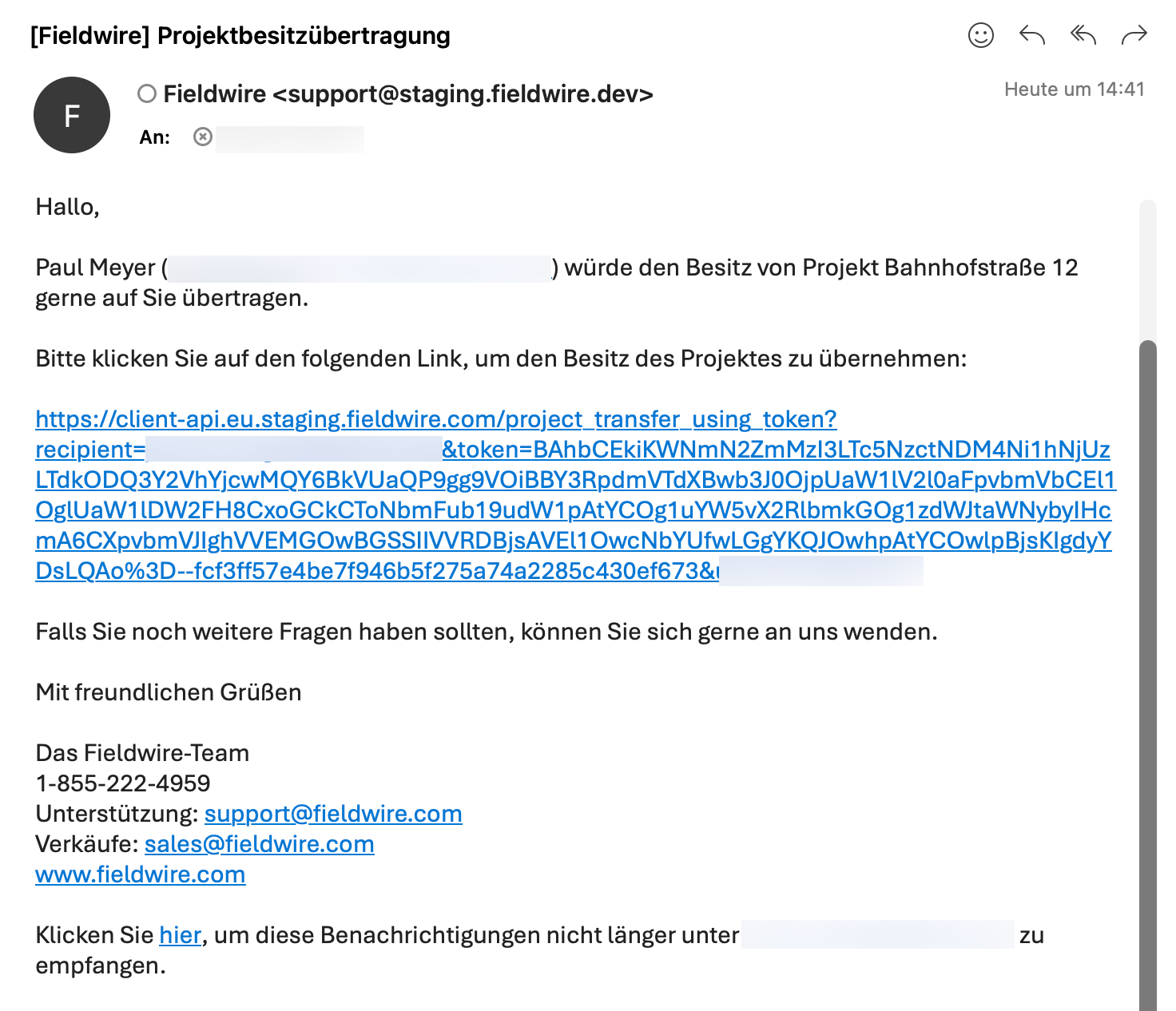
Task: Click the 'hier' unsubscribe link
Action: [180, 935]
